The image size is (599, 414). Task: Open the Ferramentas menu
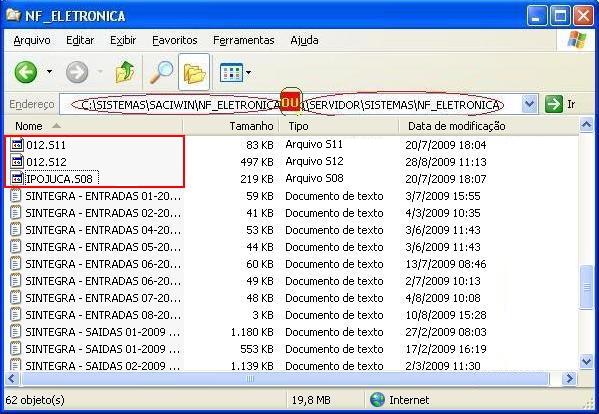244,40
